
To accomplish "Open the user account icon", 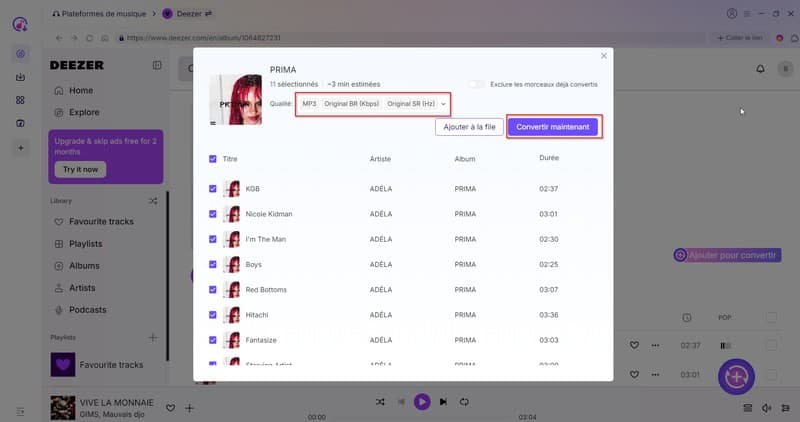I will coord(732,14).
